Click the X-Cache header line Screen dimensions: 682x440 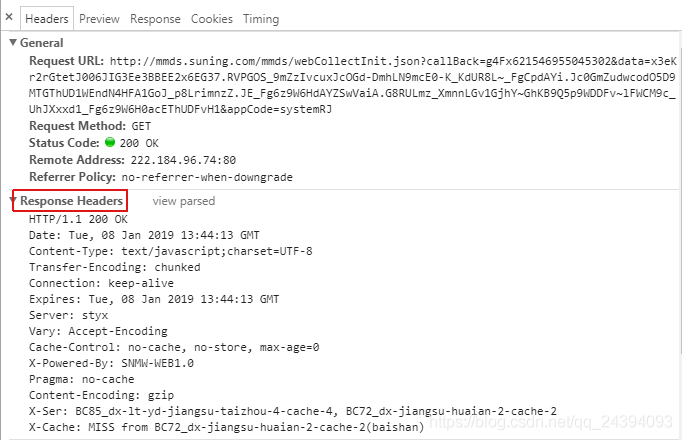pos(226,427)
